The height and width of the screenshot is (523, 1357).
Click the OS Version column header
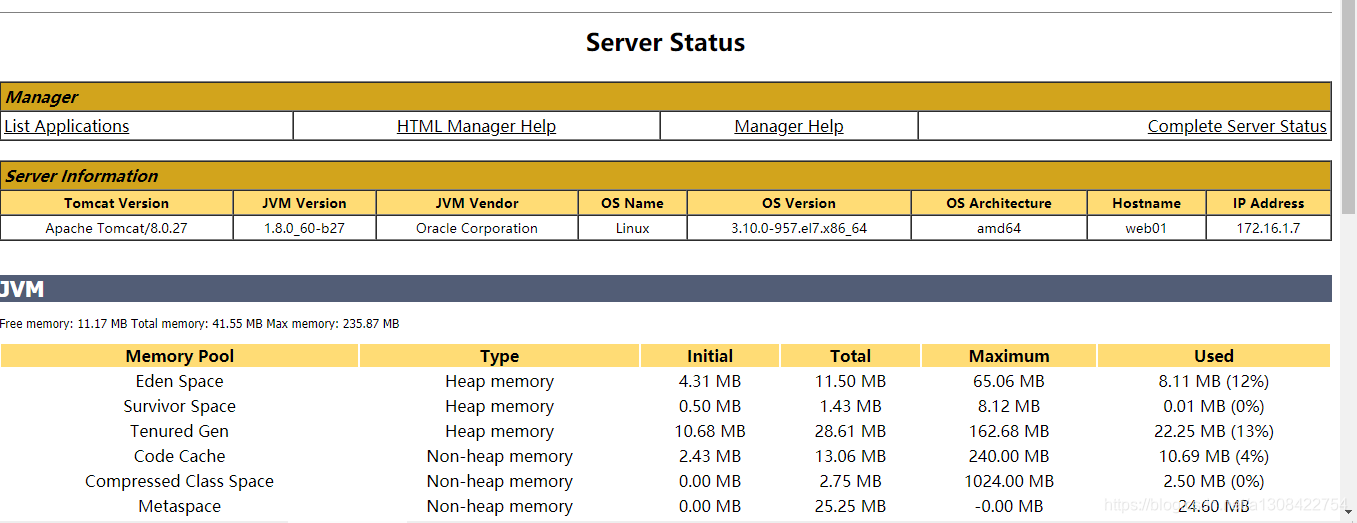799,203
